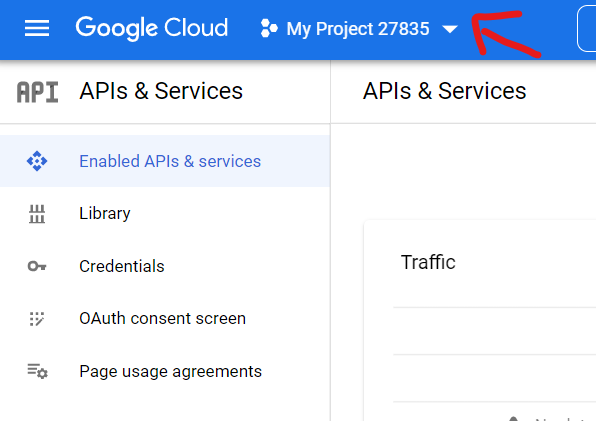Open the Library page

165,214
